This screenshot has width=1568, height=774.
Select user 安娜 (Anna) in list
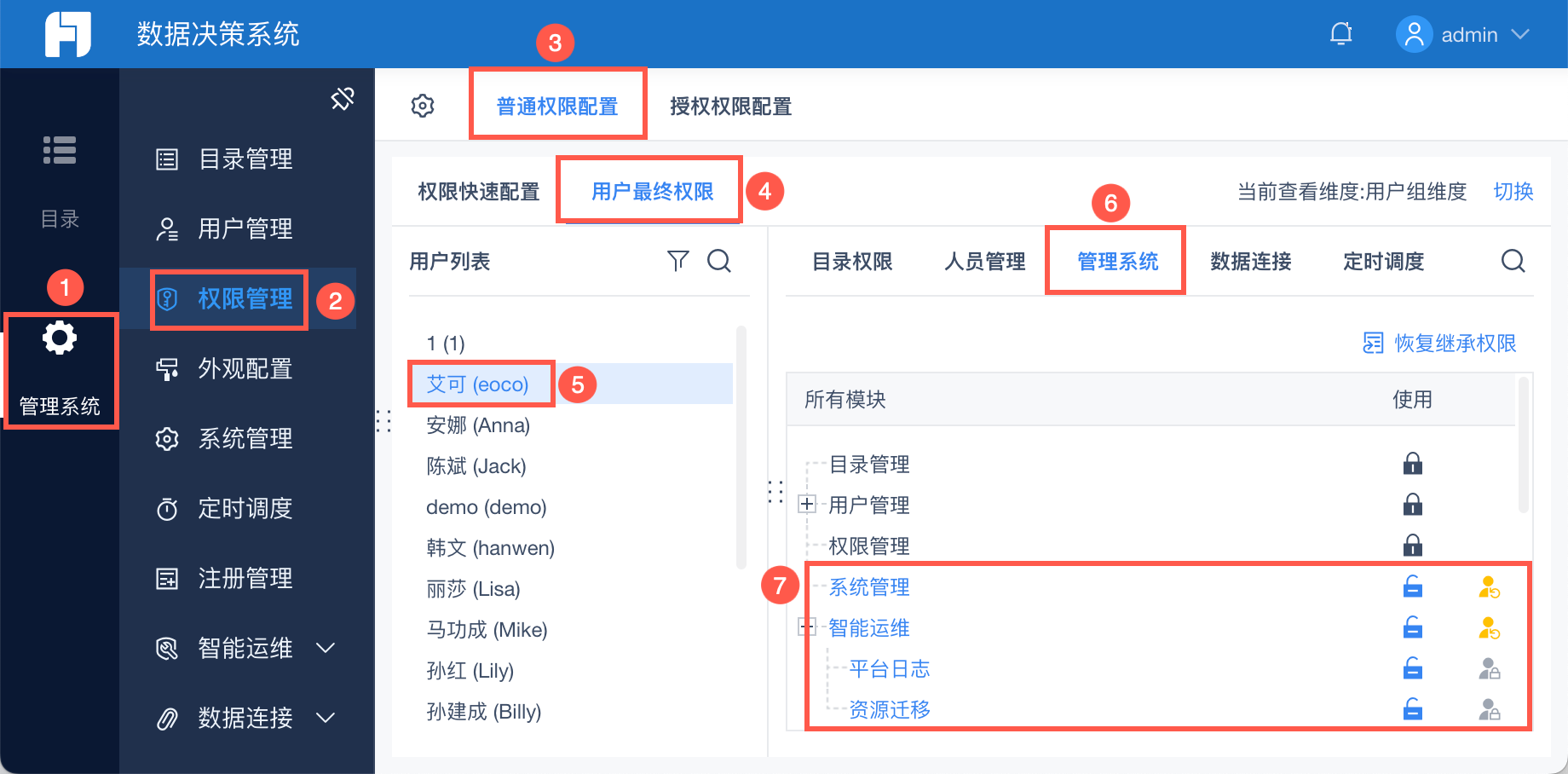(478, 425)
